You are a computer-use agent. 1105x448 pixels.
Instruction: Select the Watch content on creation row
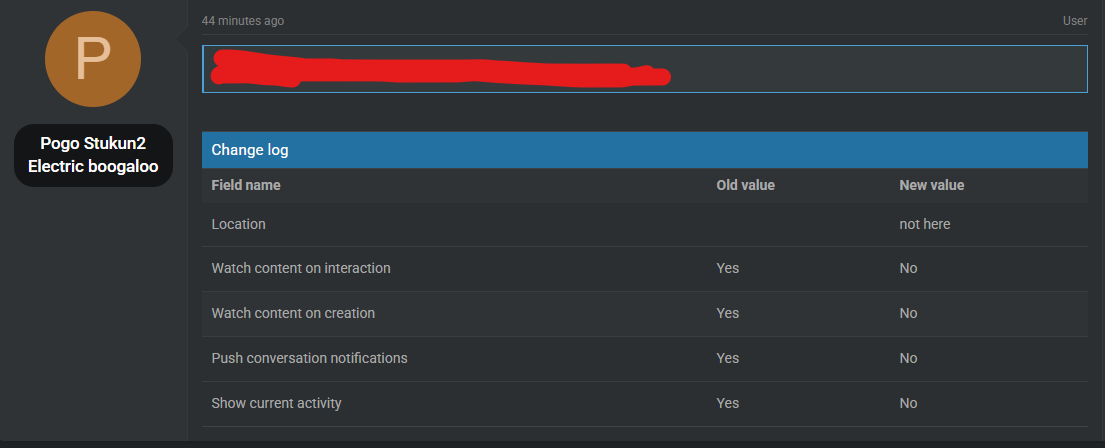[x=645, y=314]
